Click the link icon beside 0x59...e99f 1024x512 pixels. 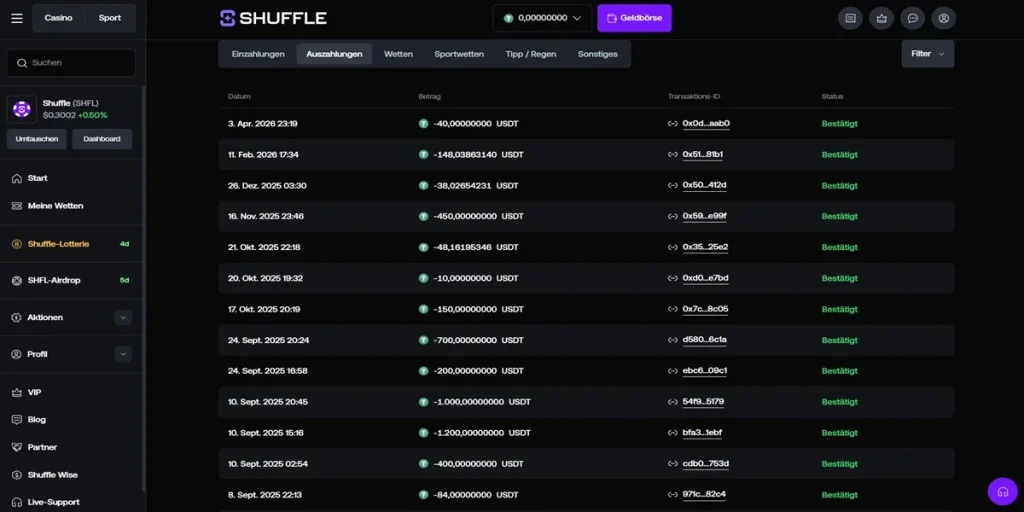click(673, 216)
